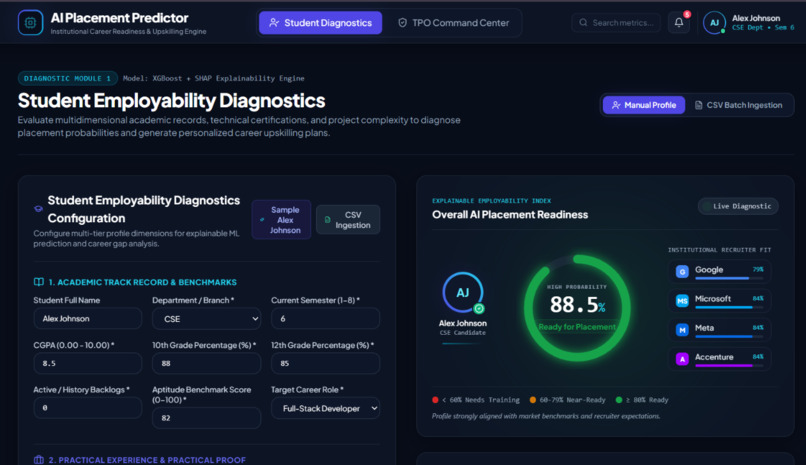Image resolution: width=806 pixels, height=465 pixels.
Task: Click the Microsoft recruiter icon
Action: point(682,301)
